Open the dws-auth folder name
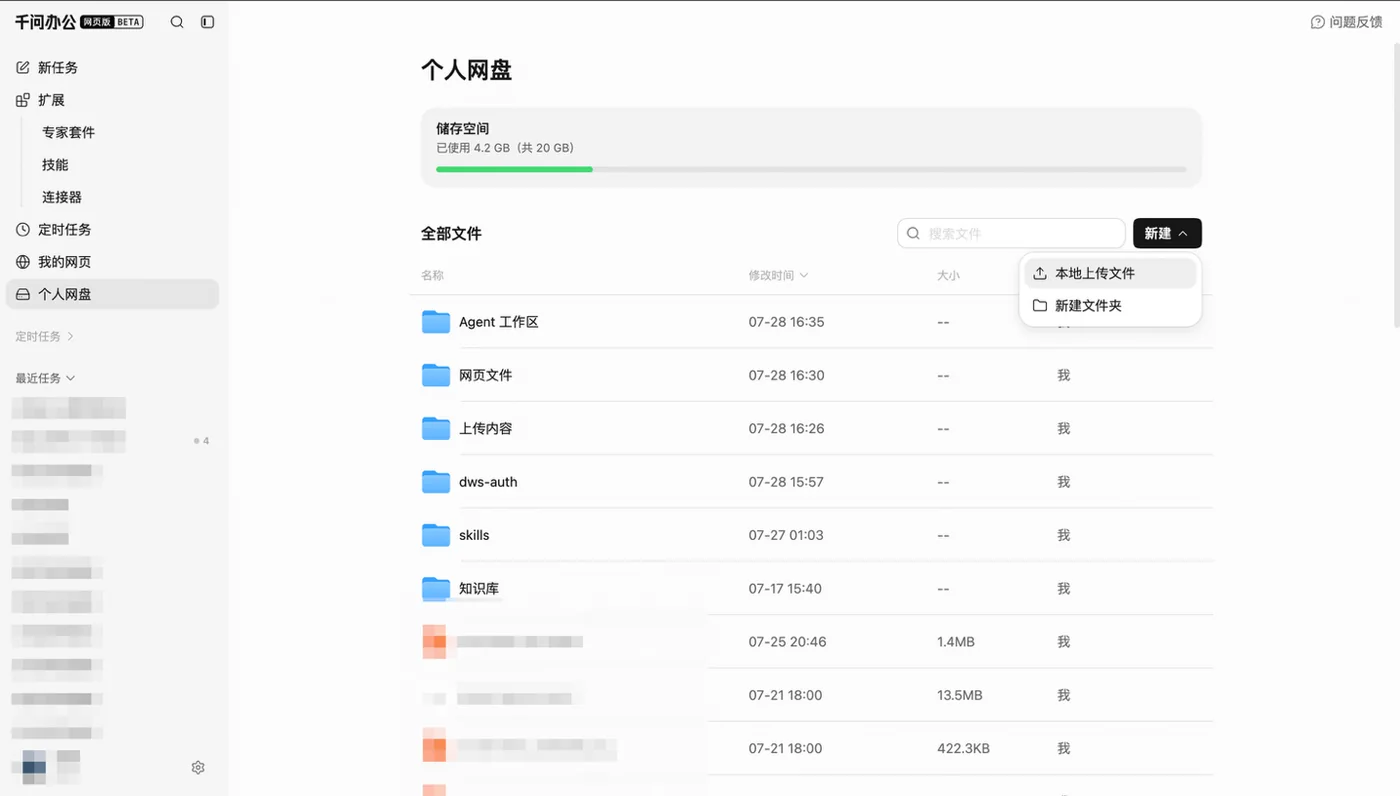 point(488,482)
